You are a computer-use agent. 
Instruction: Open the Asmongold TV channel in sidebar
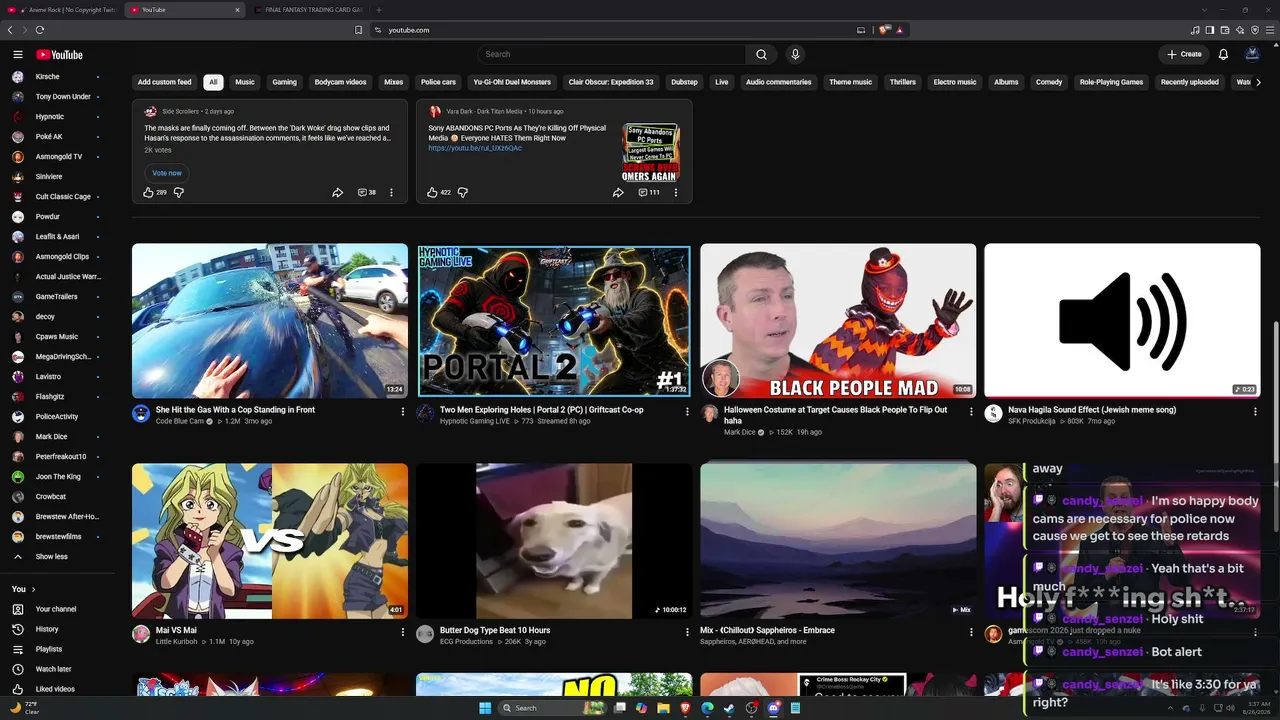coord(58,157)
